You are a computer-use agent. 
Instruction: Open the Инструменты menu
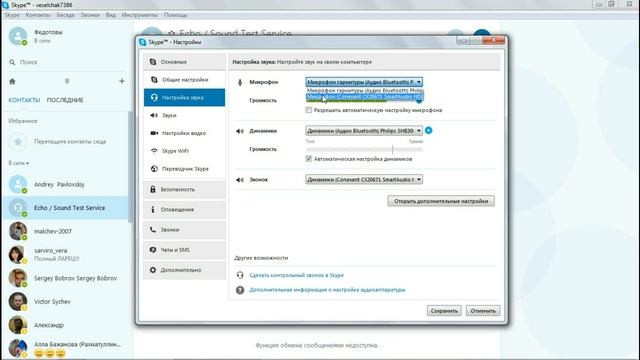click(x=140, y=15)
